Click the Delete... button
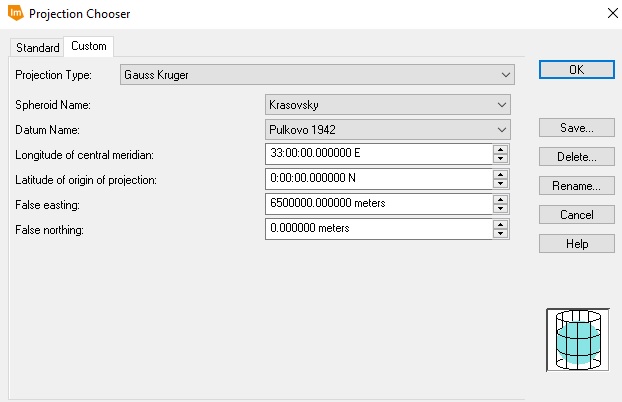The width and height of the screenshot is (622, 402). click(576, 157)
